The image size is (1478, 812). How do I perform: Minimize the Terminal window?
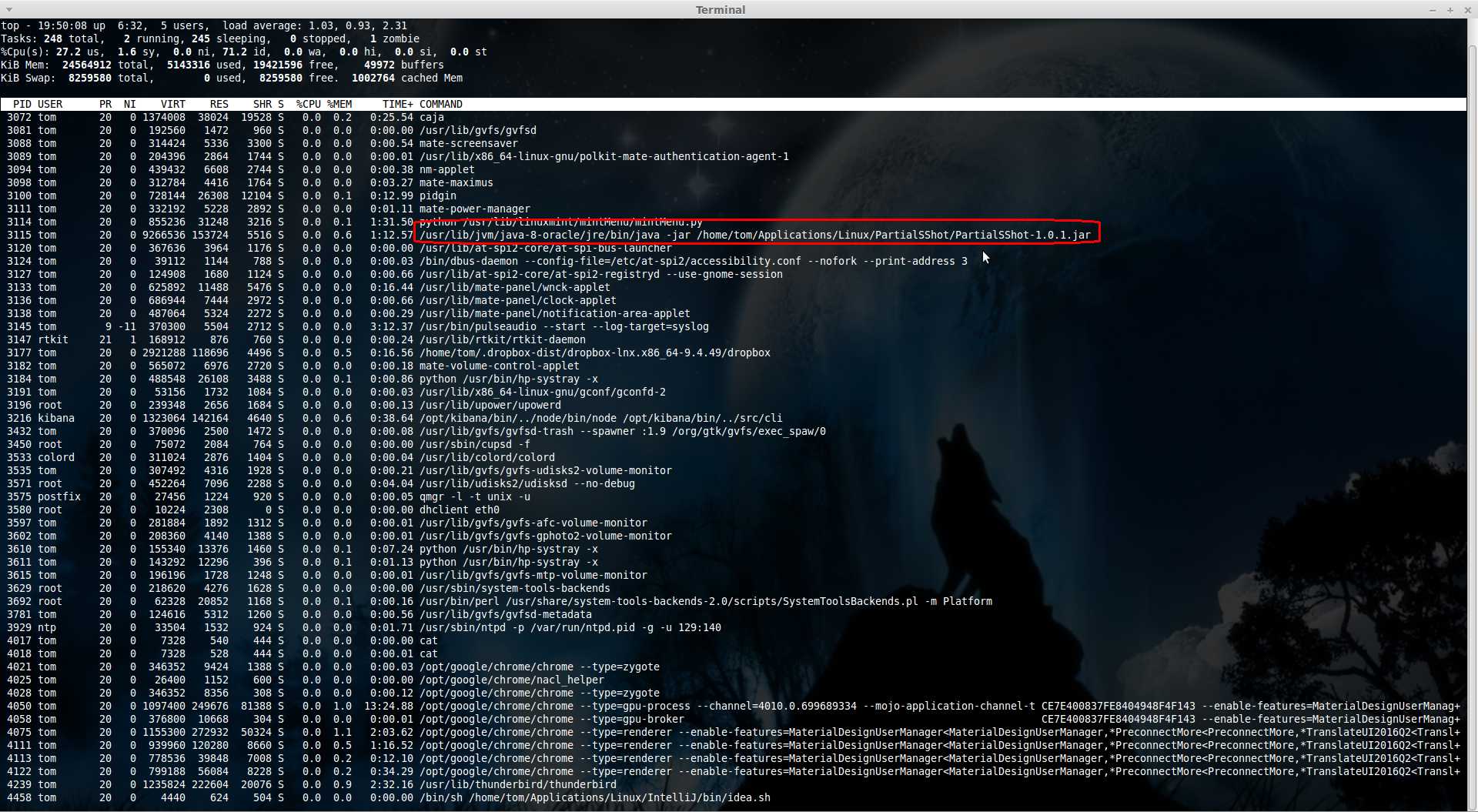1433,10
